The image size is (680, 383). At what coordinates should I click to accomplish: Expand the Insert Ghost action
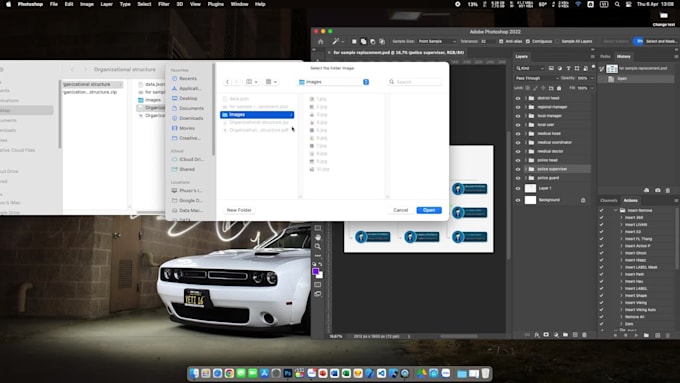tap(621, 253)
